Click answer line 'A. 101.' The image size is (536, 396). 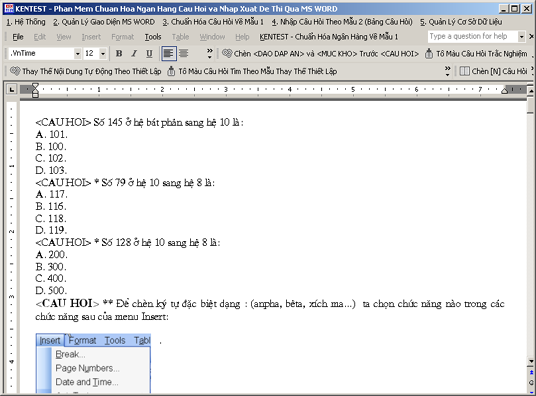(51, 134)
